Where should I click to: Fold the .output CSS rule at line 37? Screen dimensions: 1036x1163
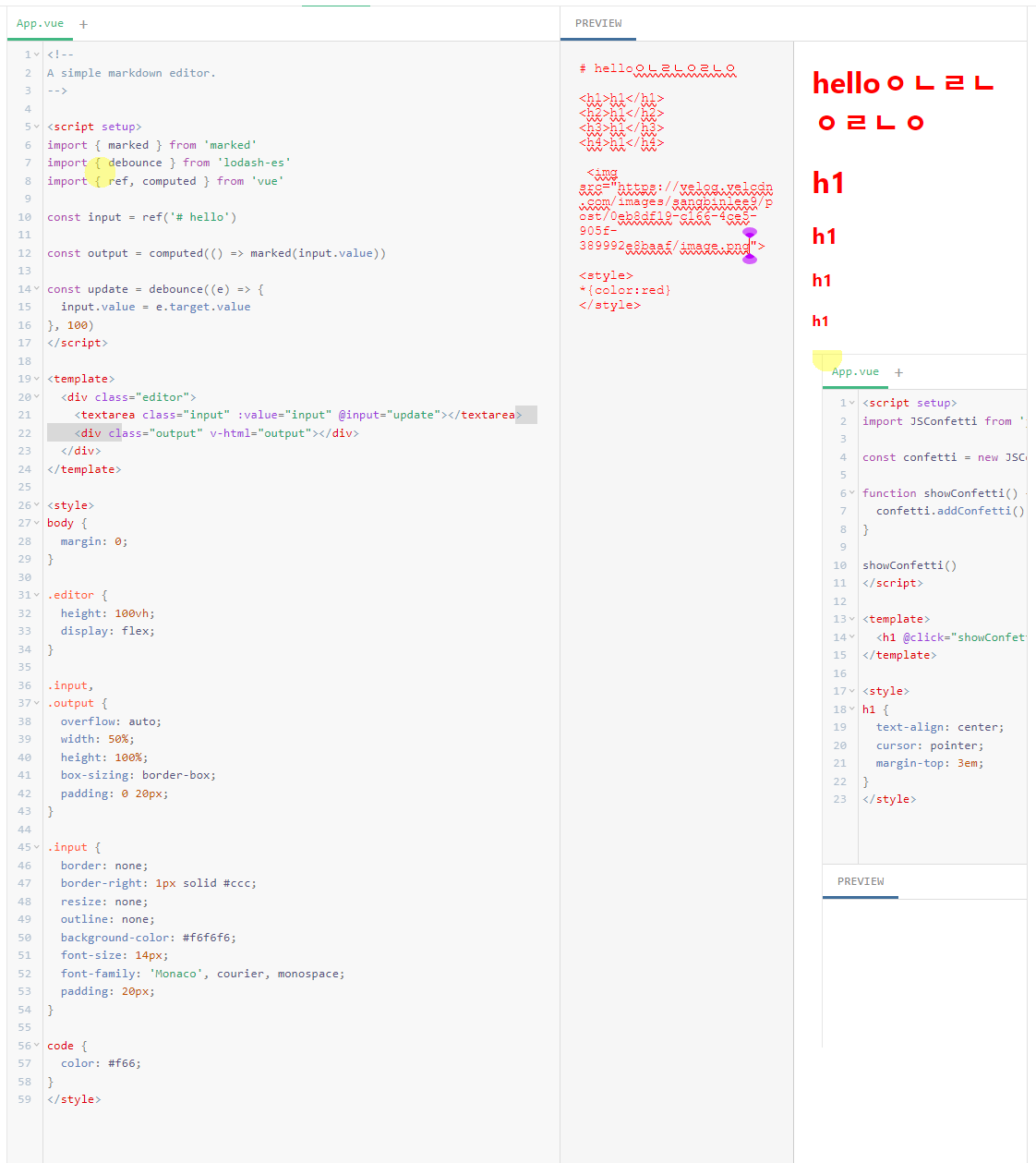(x=37, y=703)
